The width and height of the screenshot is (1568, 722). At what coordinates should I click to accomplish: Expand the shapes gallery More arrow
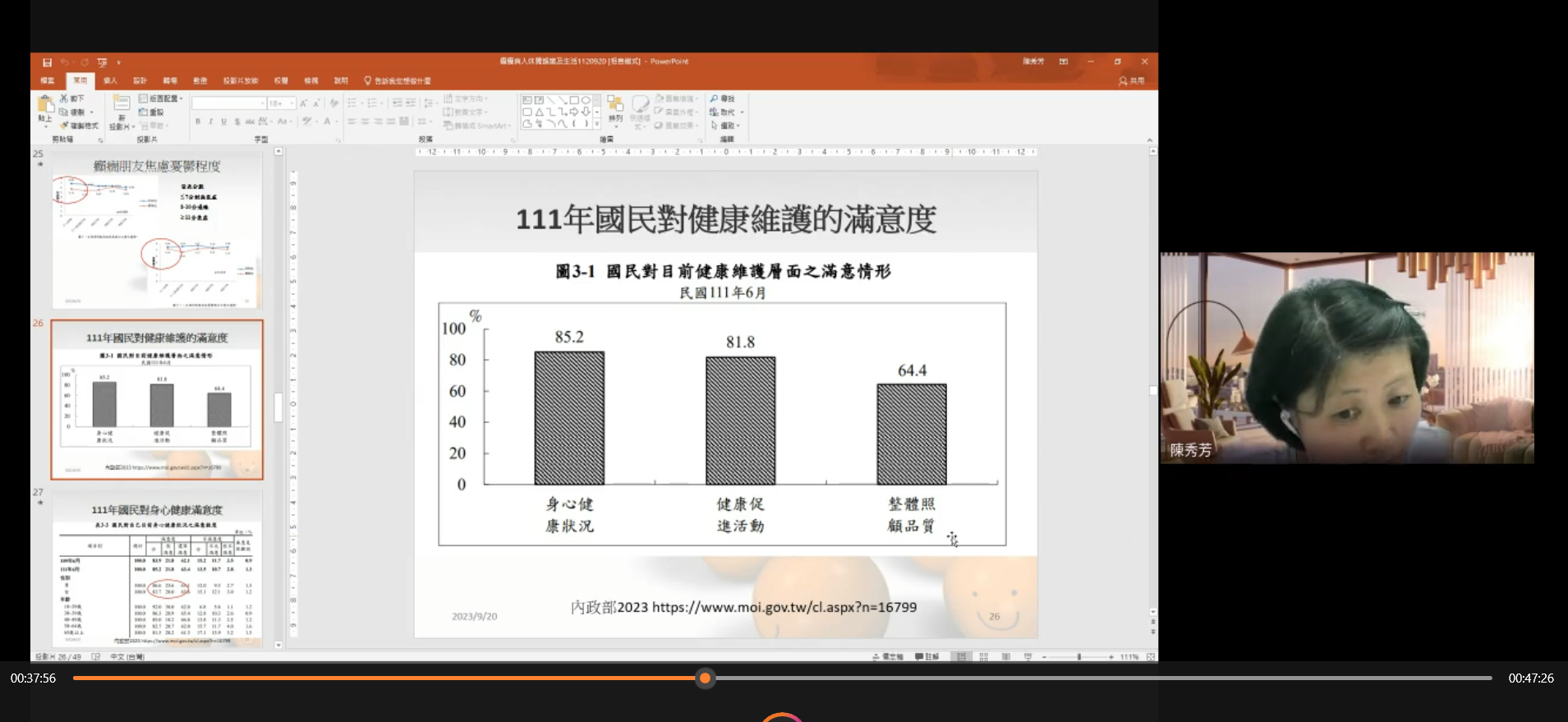click(596, 124)
